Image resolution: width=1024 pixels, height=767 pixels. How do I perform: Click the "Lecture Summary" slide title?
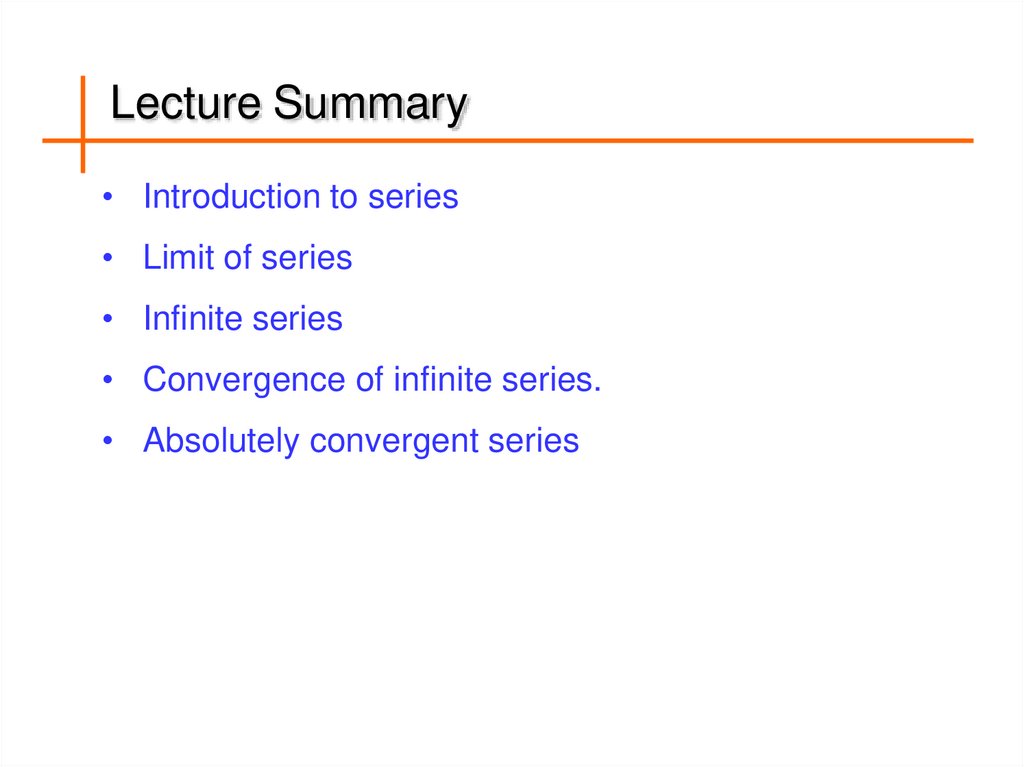[x=288, y=104]
